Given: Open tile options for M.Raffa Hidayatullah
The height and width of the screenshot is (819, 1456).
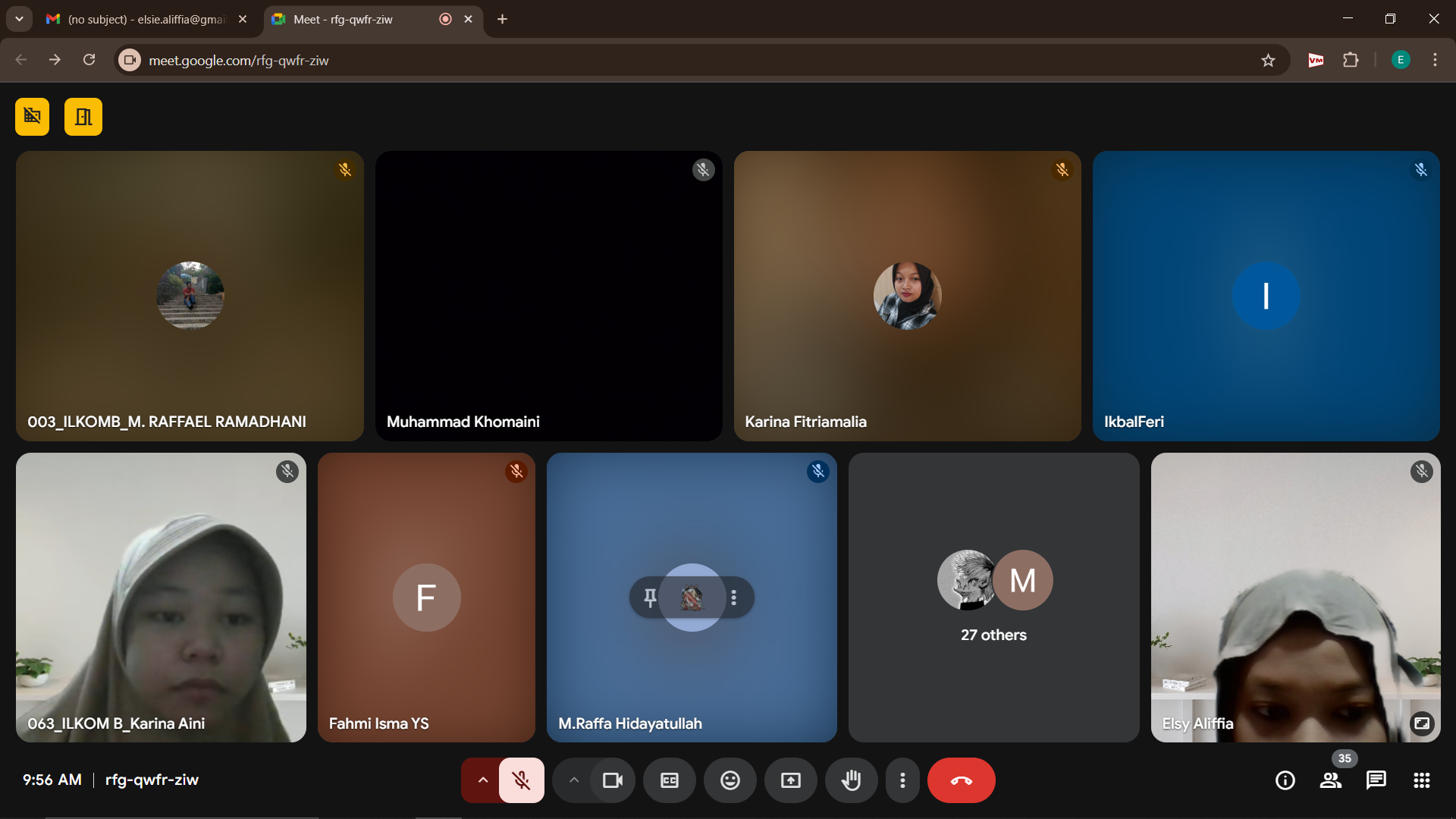Looking at the screenshot, I should [x=734, y=598].
